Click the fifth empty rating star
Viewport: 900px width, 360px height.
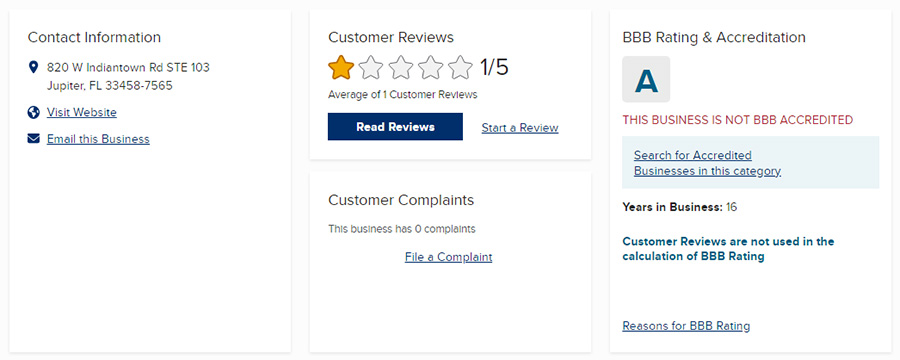460,67
